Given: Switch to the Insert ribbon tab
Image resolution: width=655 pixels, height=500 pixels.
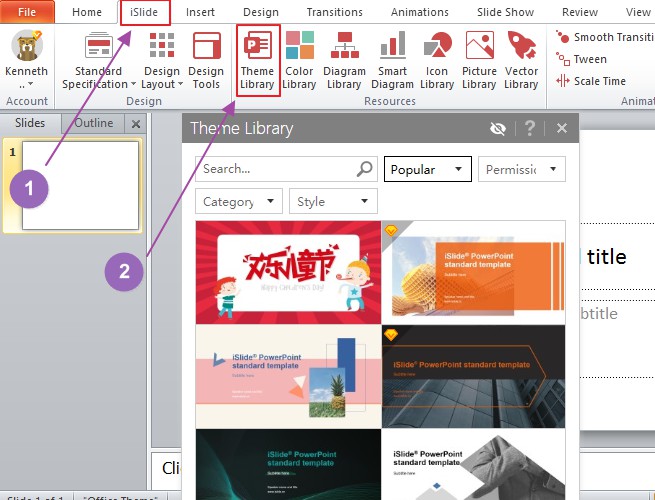Looking at the screenshot, I should point(201,12).
